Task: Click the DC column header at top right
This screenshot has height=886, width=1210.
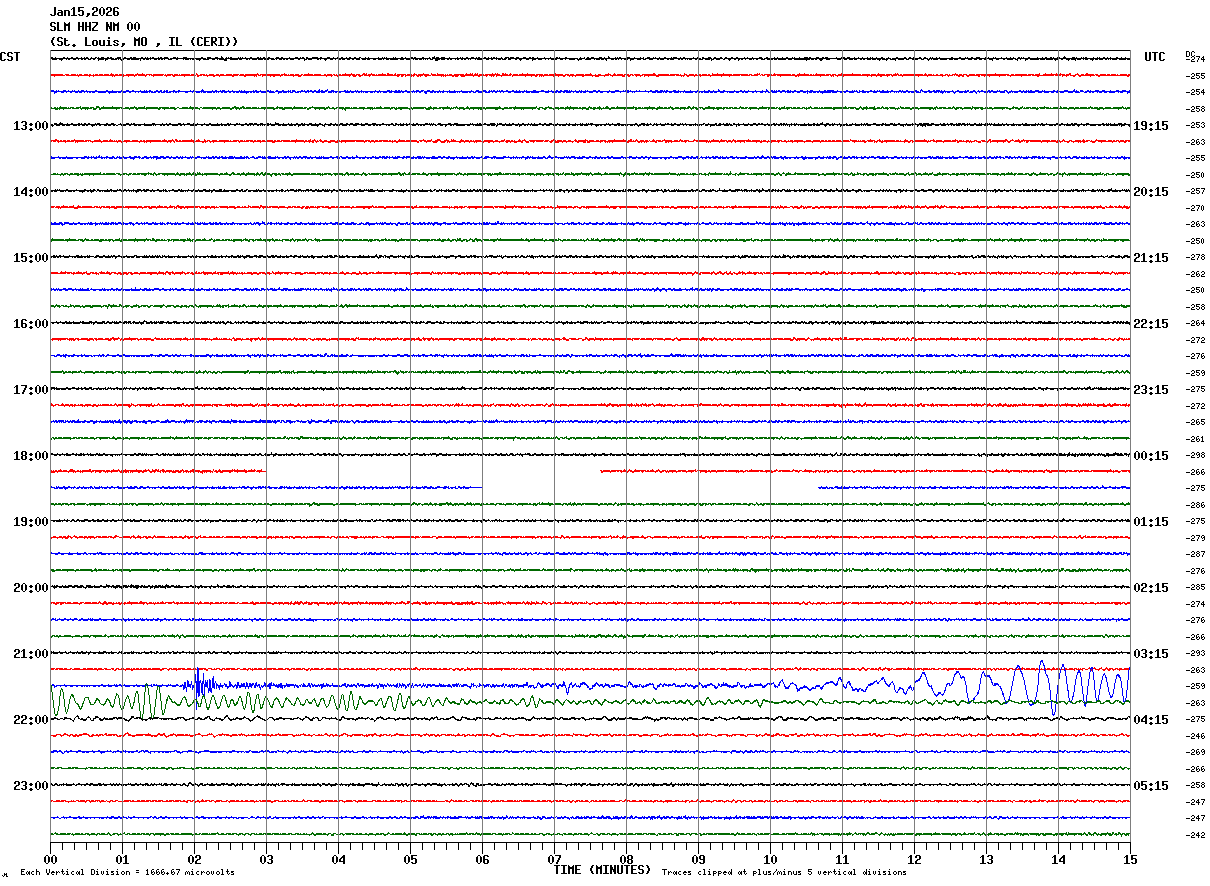Action: click(1190, 53)
